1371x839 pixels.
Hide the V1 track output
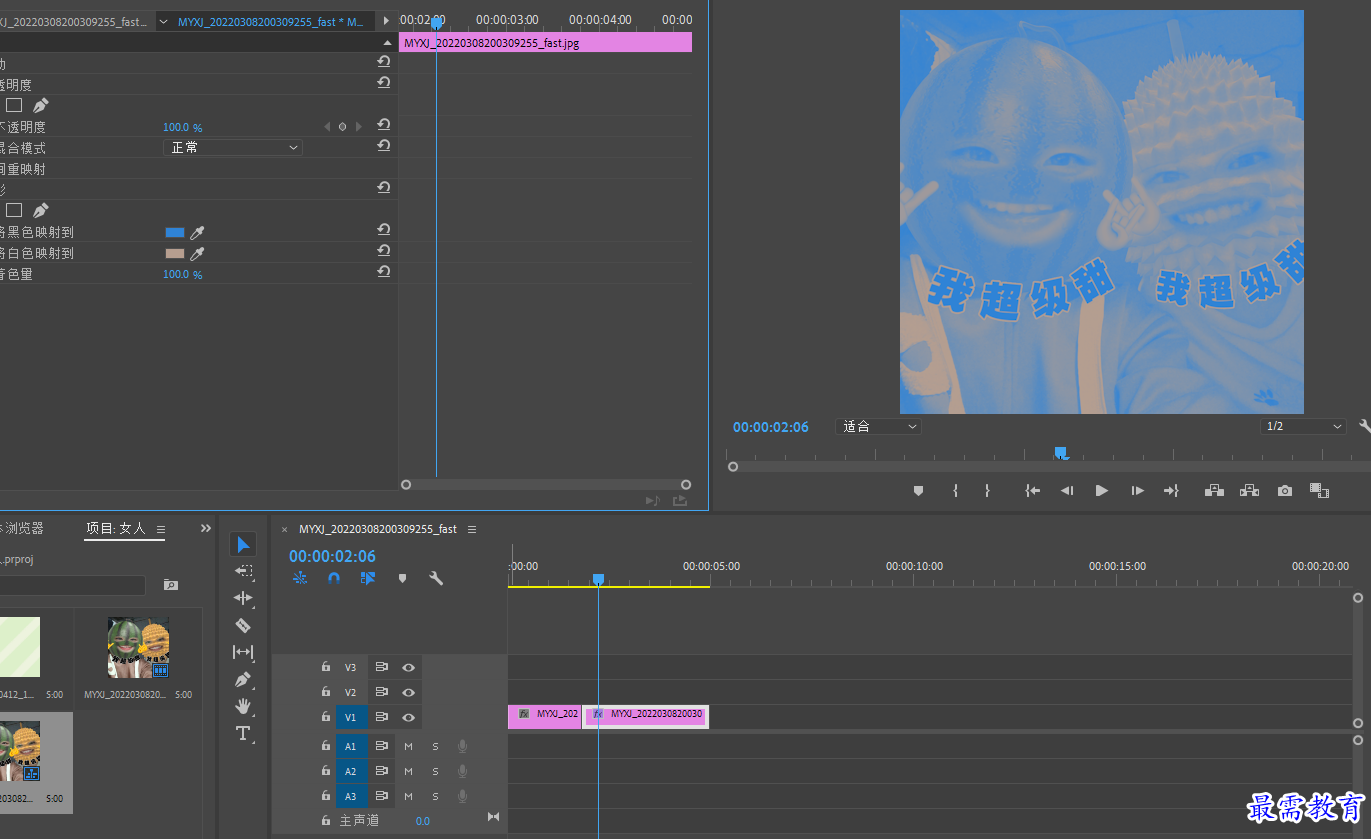pyautogui.click(x=409, y=717)
